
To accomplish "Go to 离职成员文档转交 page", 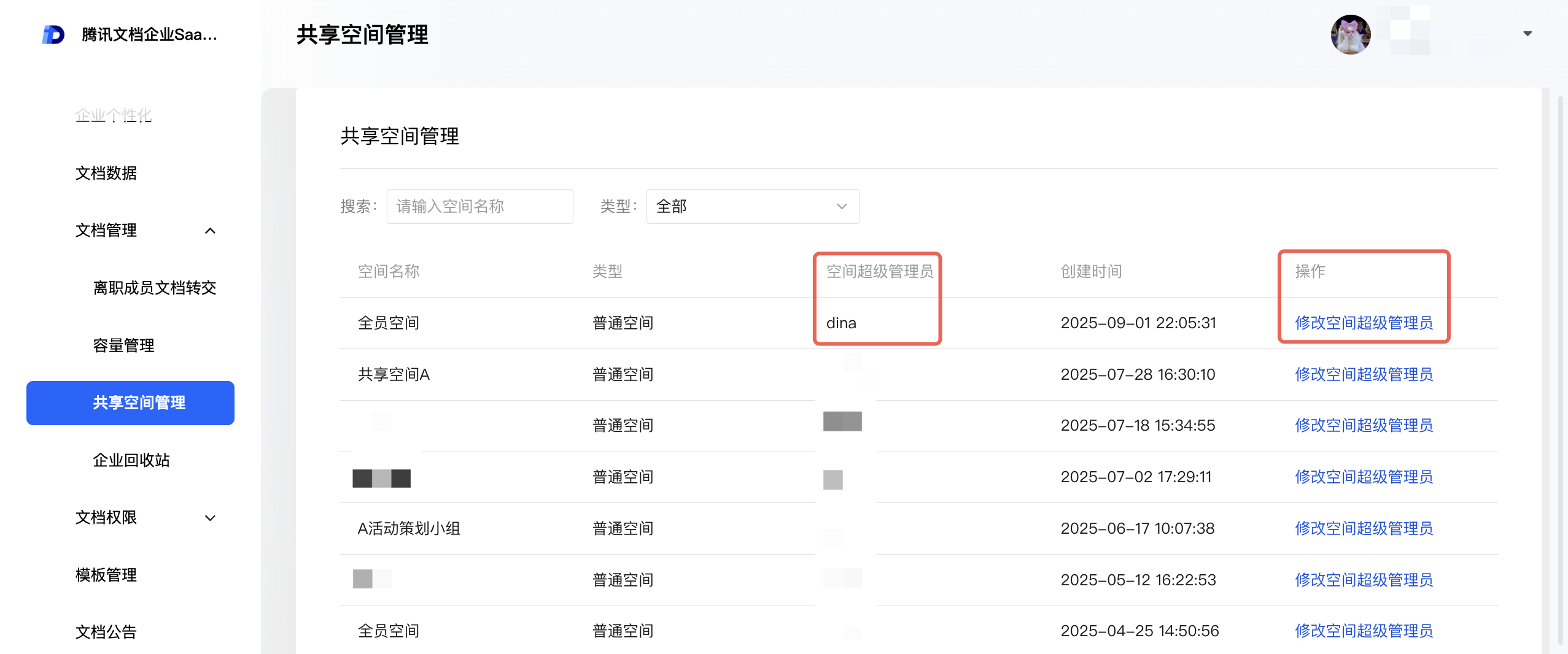I will (x=155, y=288).
